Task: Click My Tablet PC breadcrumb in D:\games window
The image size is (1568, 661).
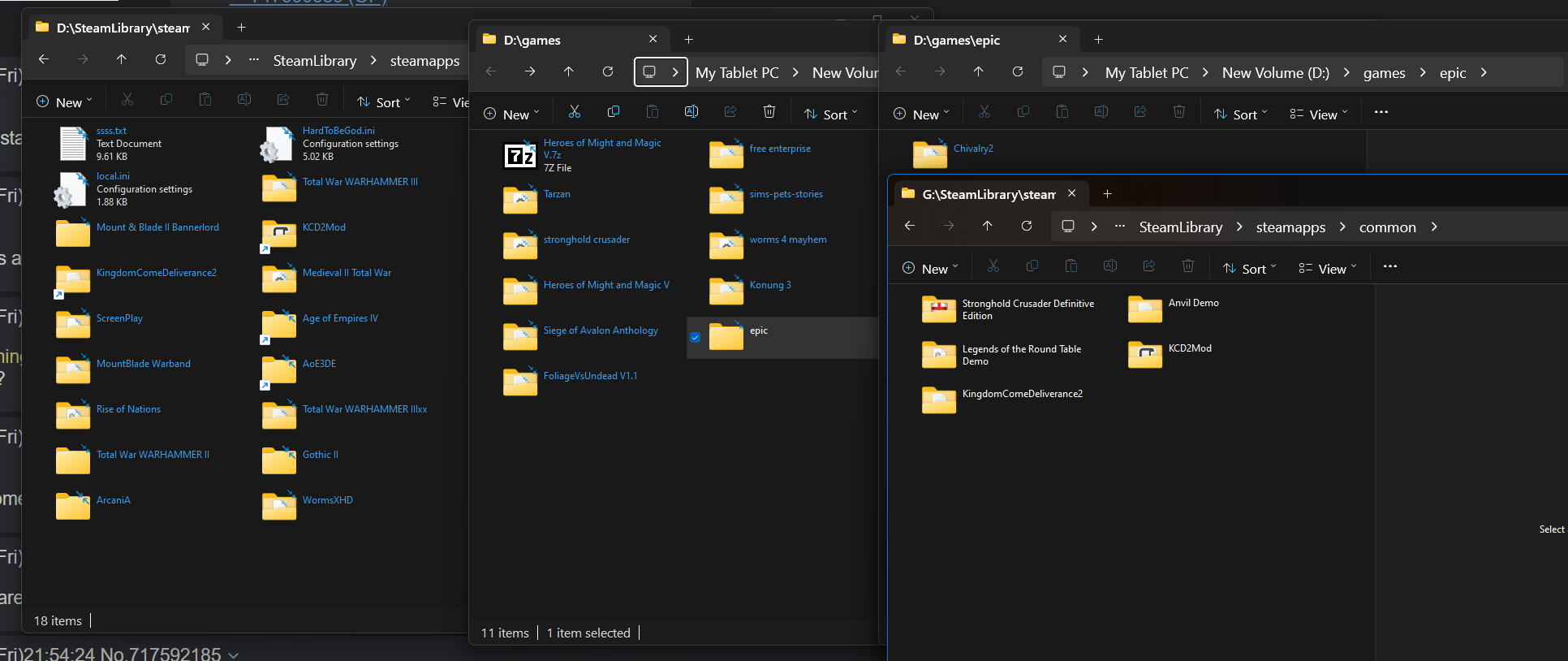Action: pos(736,73)
